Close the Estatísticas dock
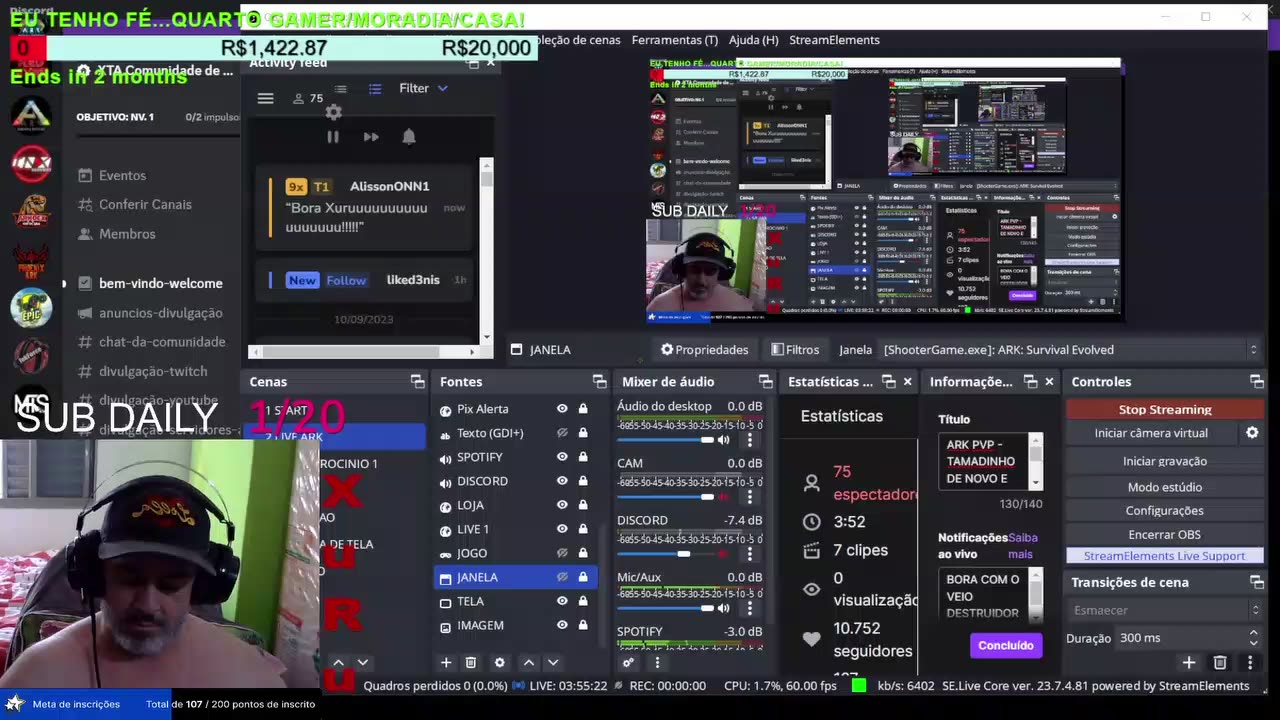 click(x=907, y=382)
